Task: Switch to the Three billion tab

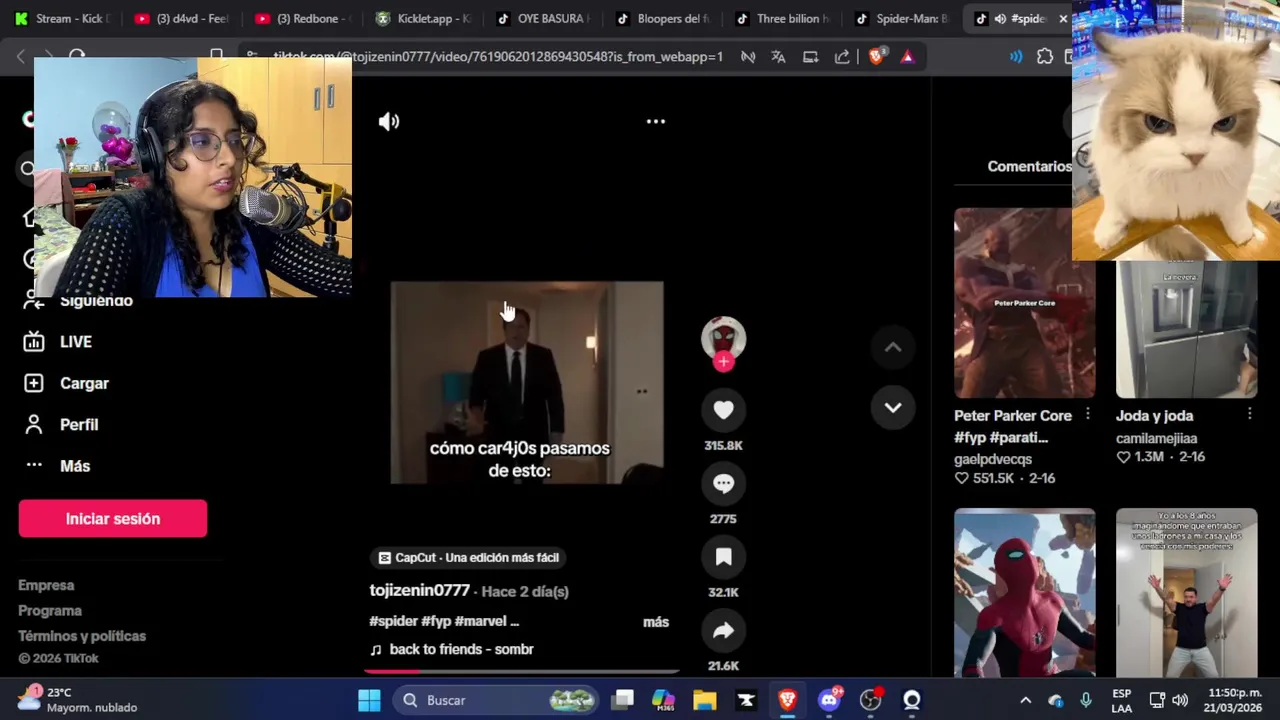Action: (x=783, y=18)
